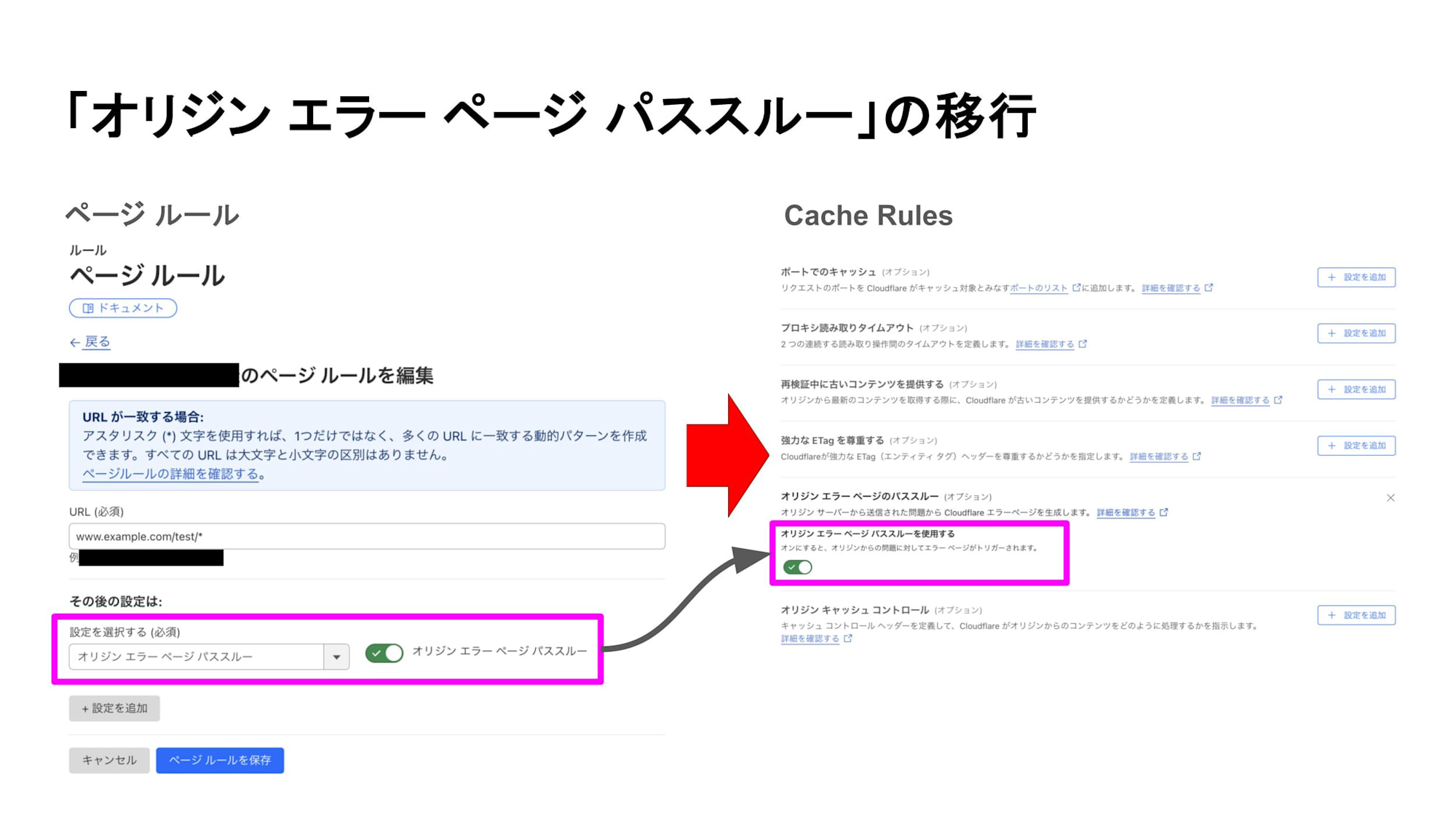The width and height of the screenshot is (1456, 819).
Task: Click the その後の設定は: heading
Action: point(115,601)
